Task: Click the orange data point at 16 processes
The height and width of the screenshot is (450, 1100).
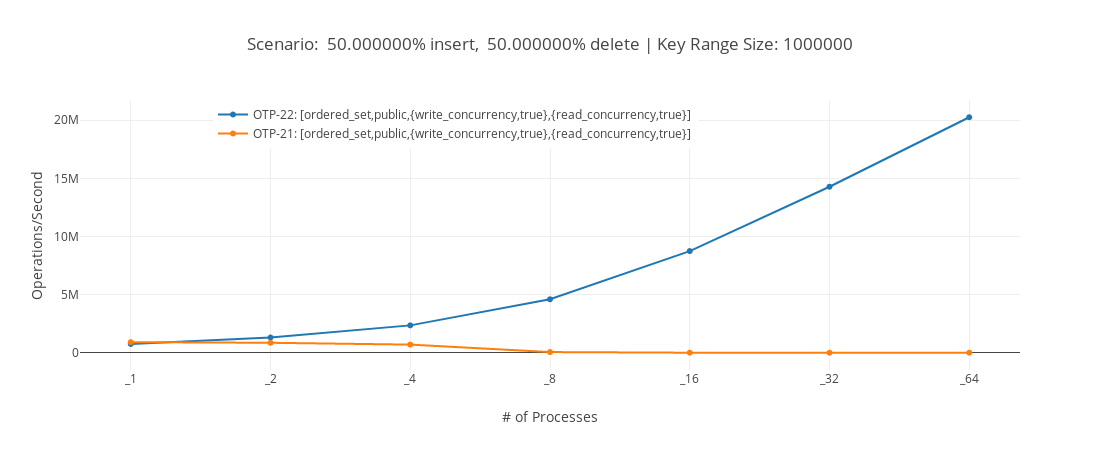Action: [689, 353]
